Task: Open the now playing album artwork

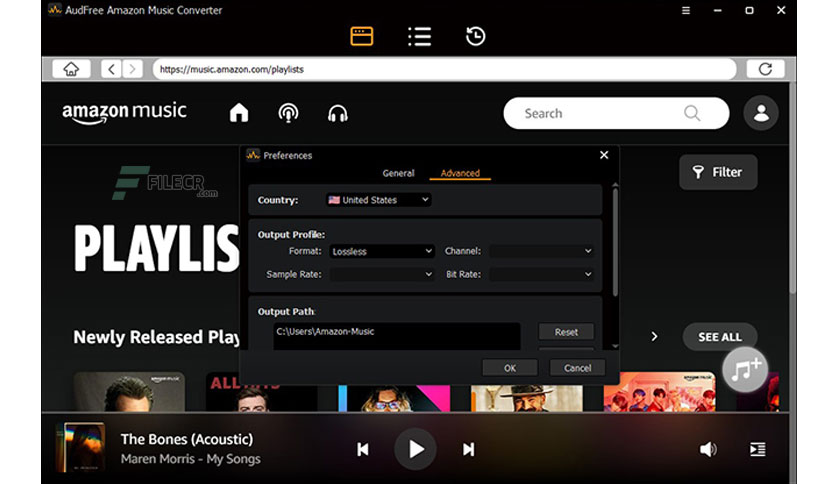Action: point(81,447)
